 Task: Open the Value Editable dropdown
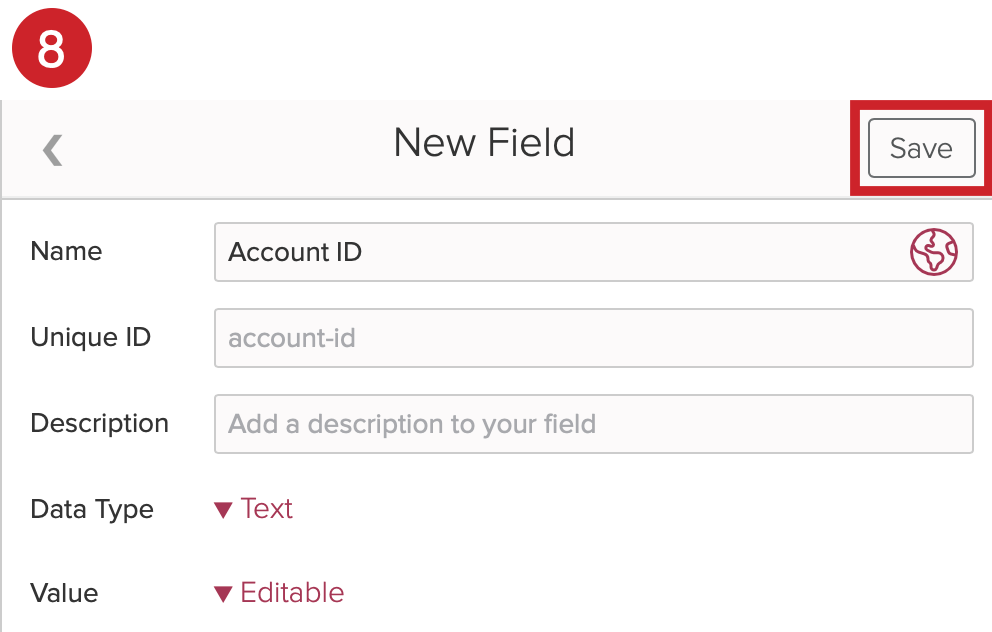[279, 593]
